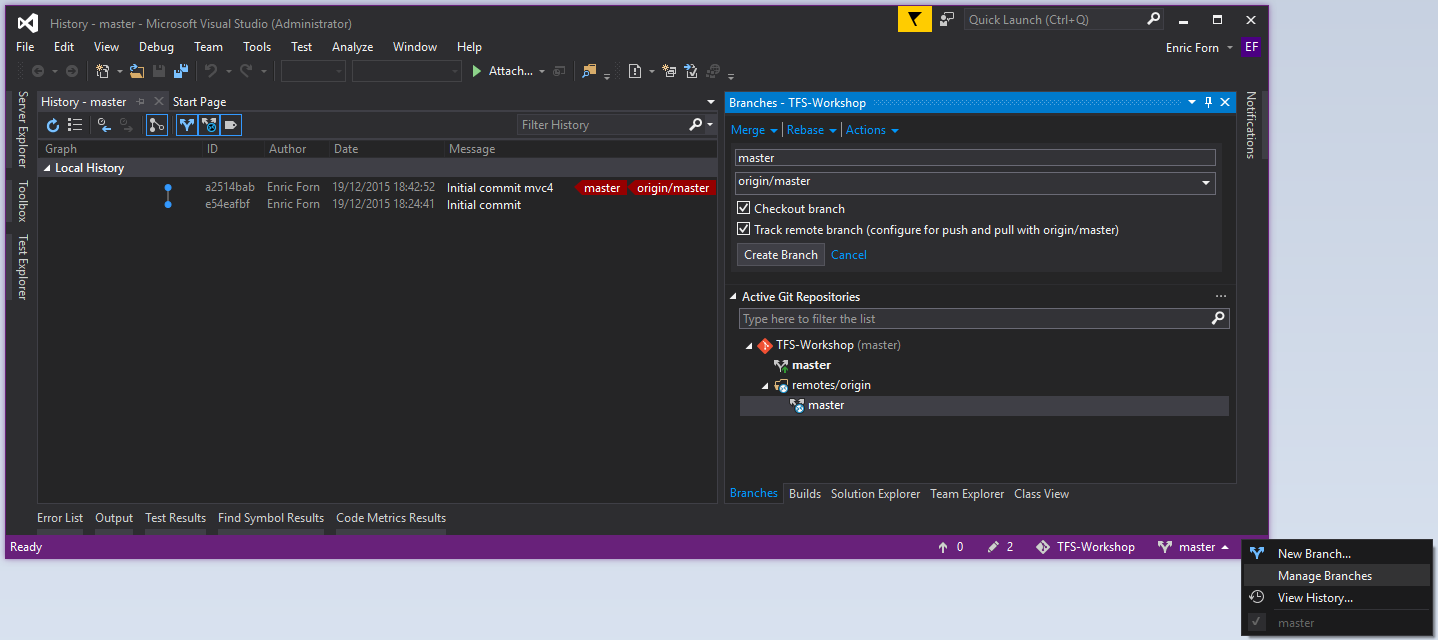The image size is (1438, 640).
Task: Open the Analyze menu
Action: (x=352, y=47)
